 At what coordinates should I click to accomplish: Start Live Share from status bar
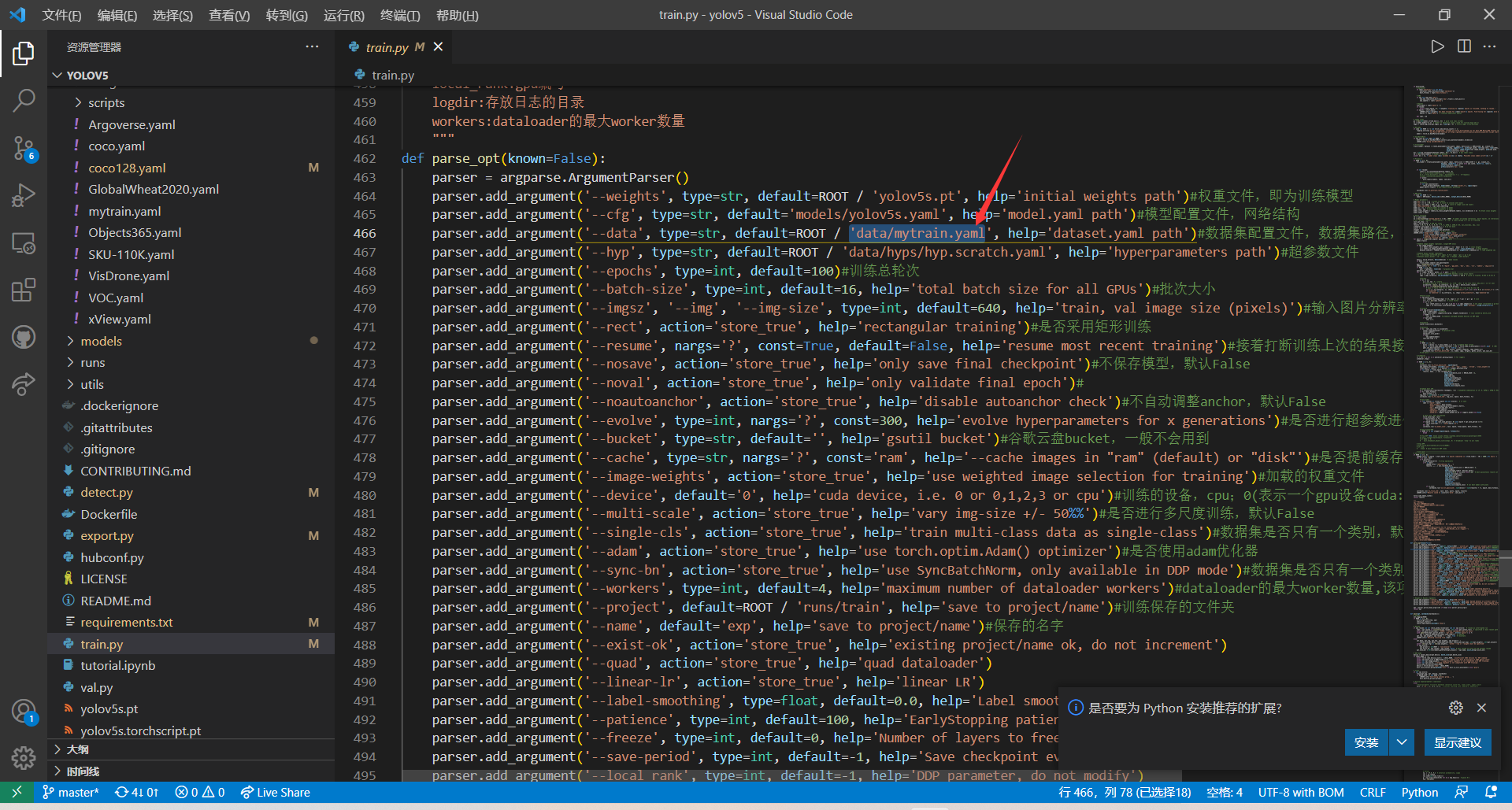pos(276,792)
